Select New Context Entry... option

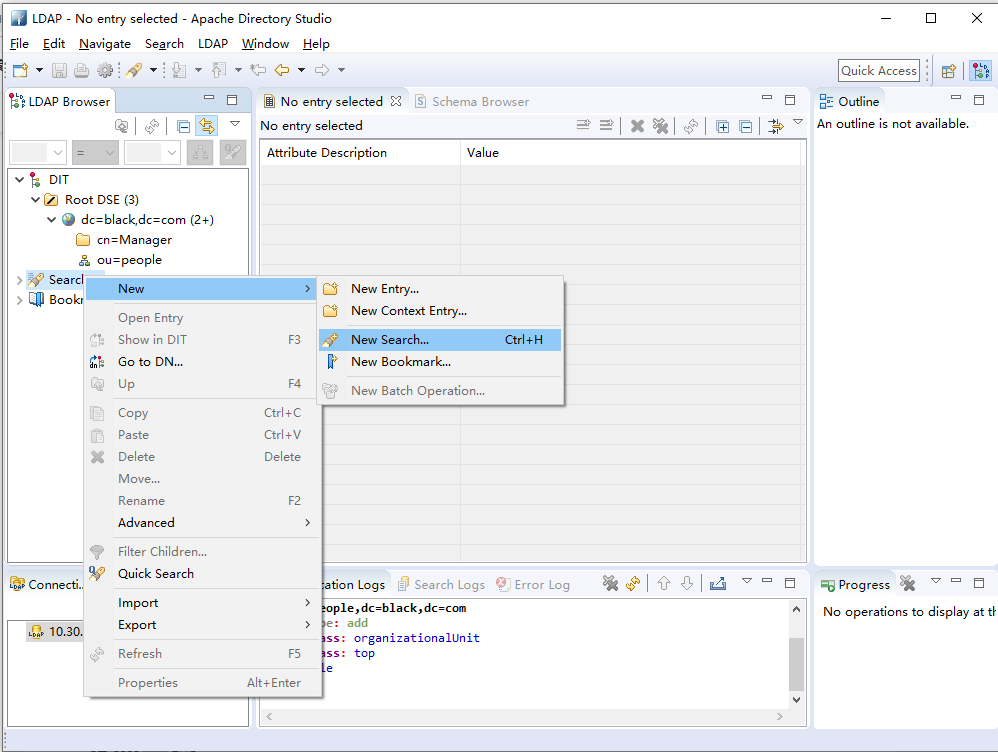point(440,311)
